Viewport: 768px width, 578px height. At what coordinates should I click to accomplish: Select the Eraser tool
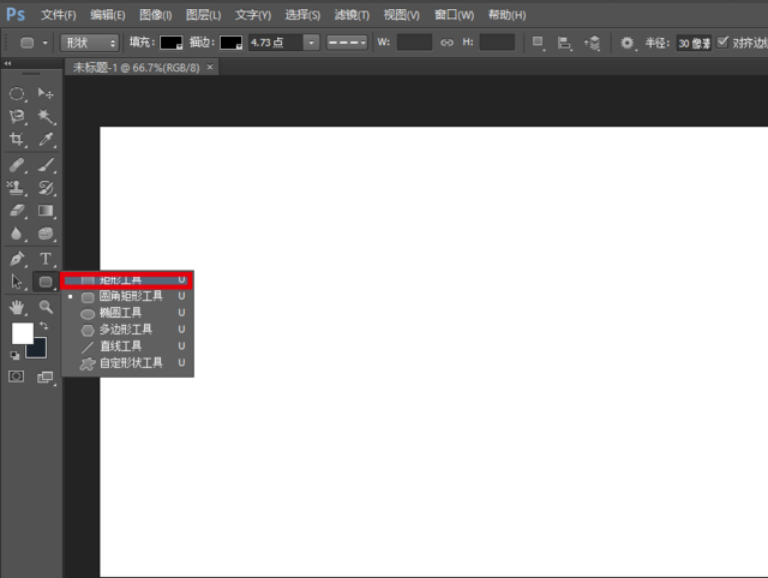coord(16,211)
